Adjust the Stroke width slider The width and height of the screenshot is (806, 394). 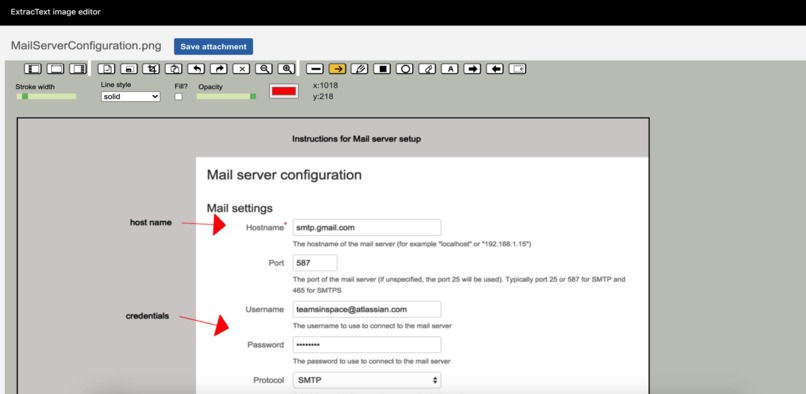point(46,96)
